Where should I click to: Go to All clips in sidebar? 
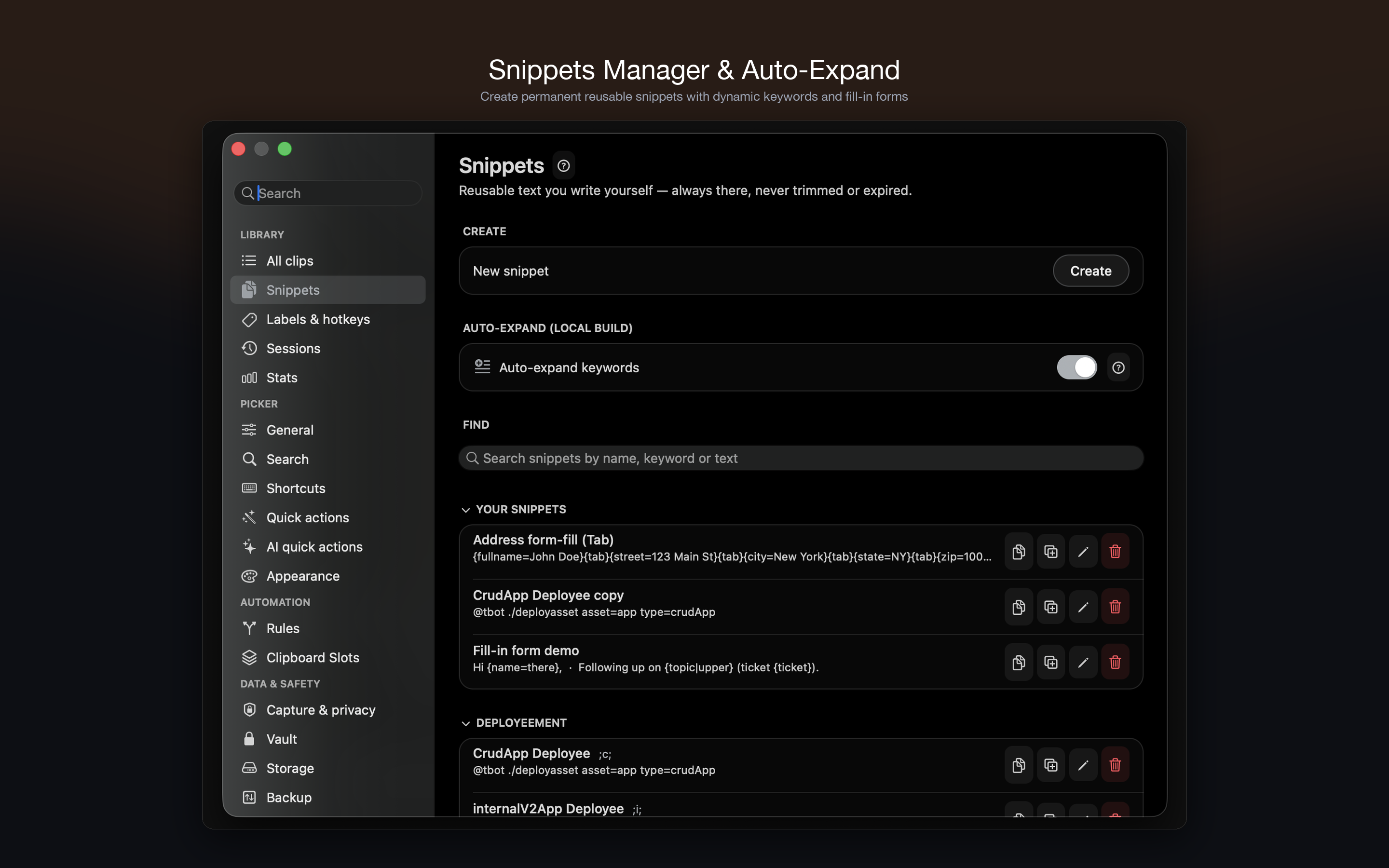328,260
